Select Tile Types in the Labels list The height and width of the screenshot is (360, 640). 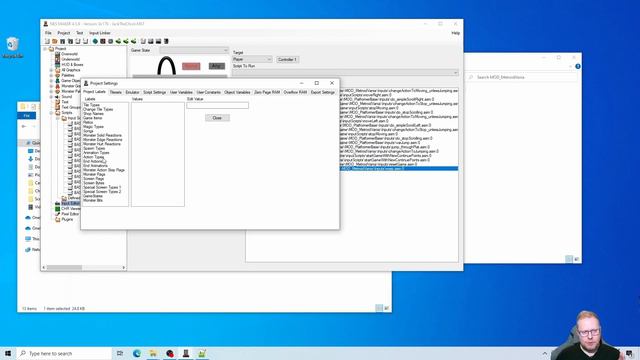[x=91, y=105]
